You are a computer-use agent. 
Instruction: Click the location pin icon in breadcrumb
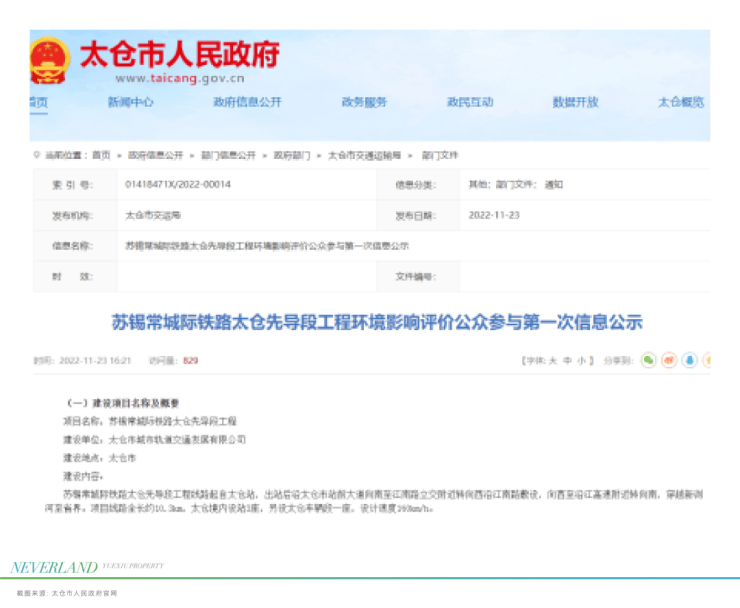click(36, 155)
